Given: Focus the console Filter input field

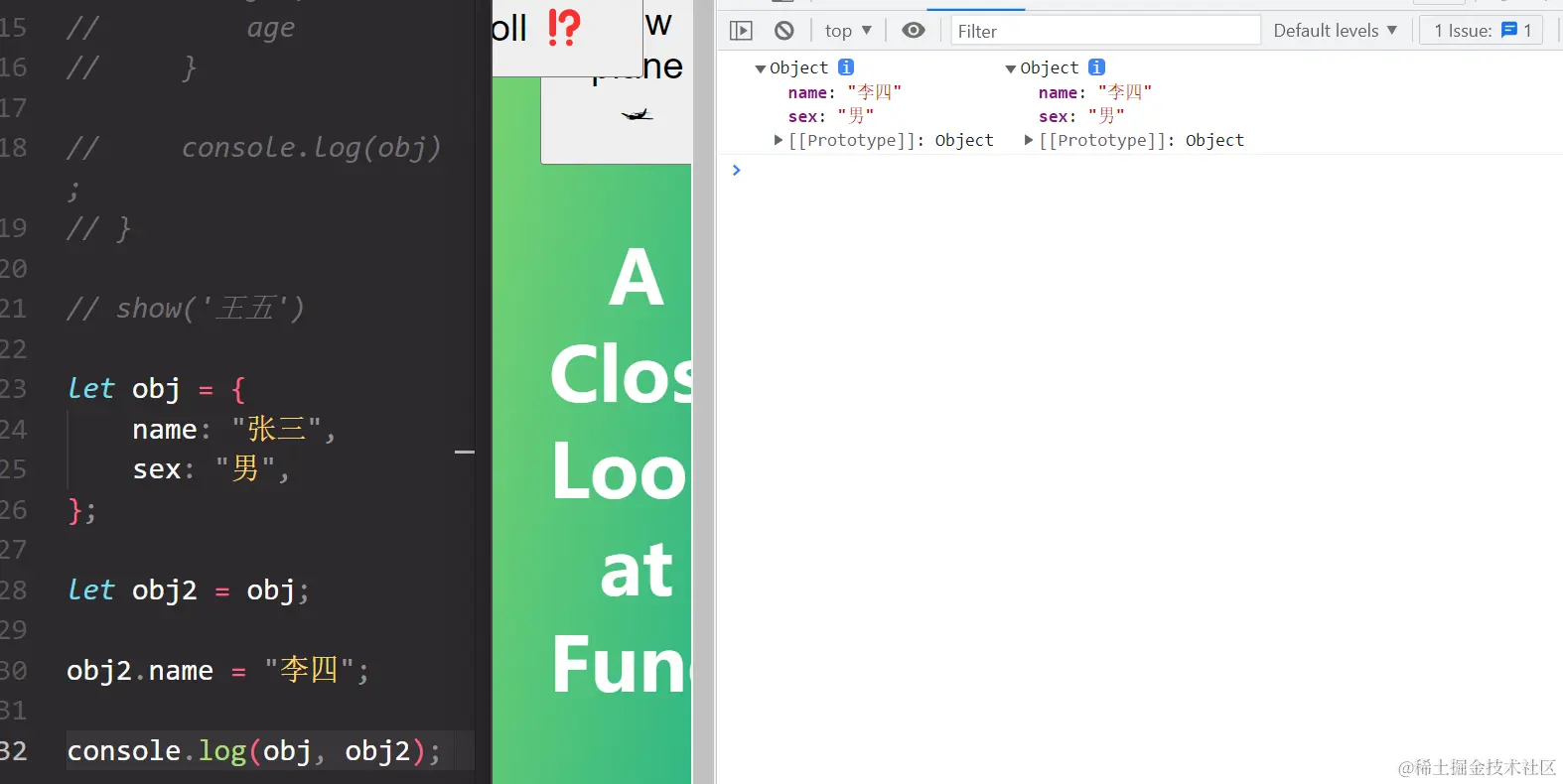Looking at the screenshot, I should (x=1105, y=31).
